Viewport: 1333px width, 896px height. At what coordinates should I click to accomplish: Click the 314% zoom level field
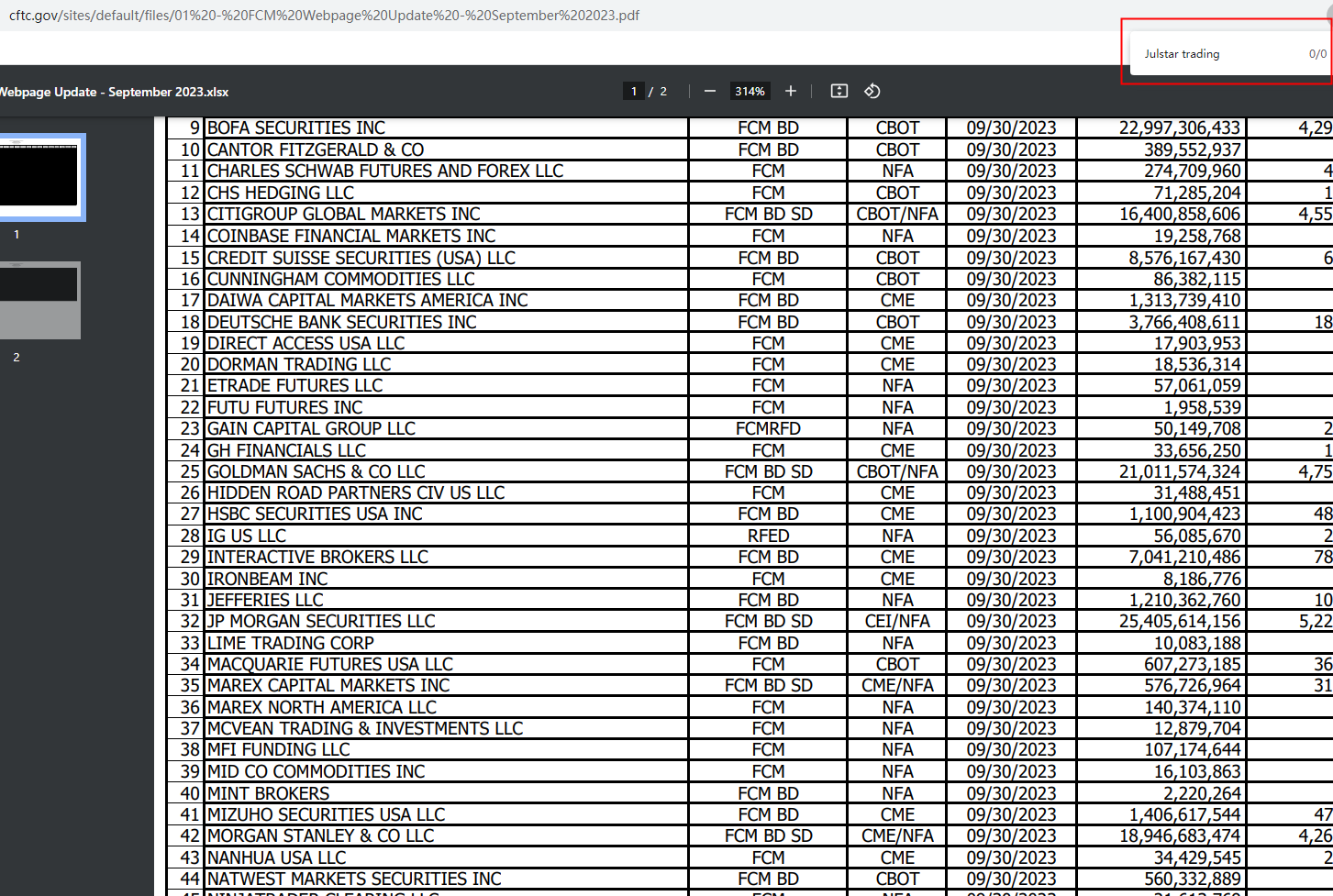point(750,91)
